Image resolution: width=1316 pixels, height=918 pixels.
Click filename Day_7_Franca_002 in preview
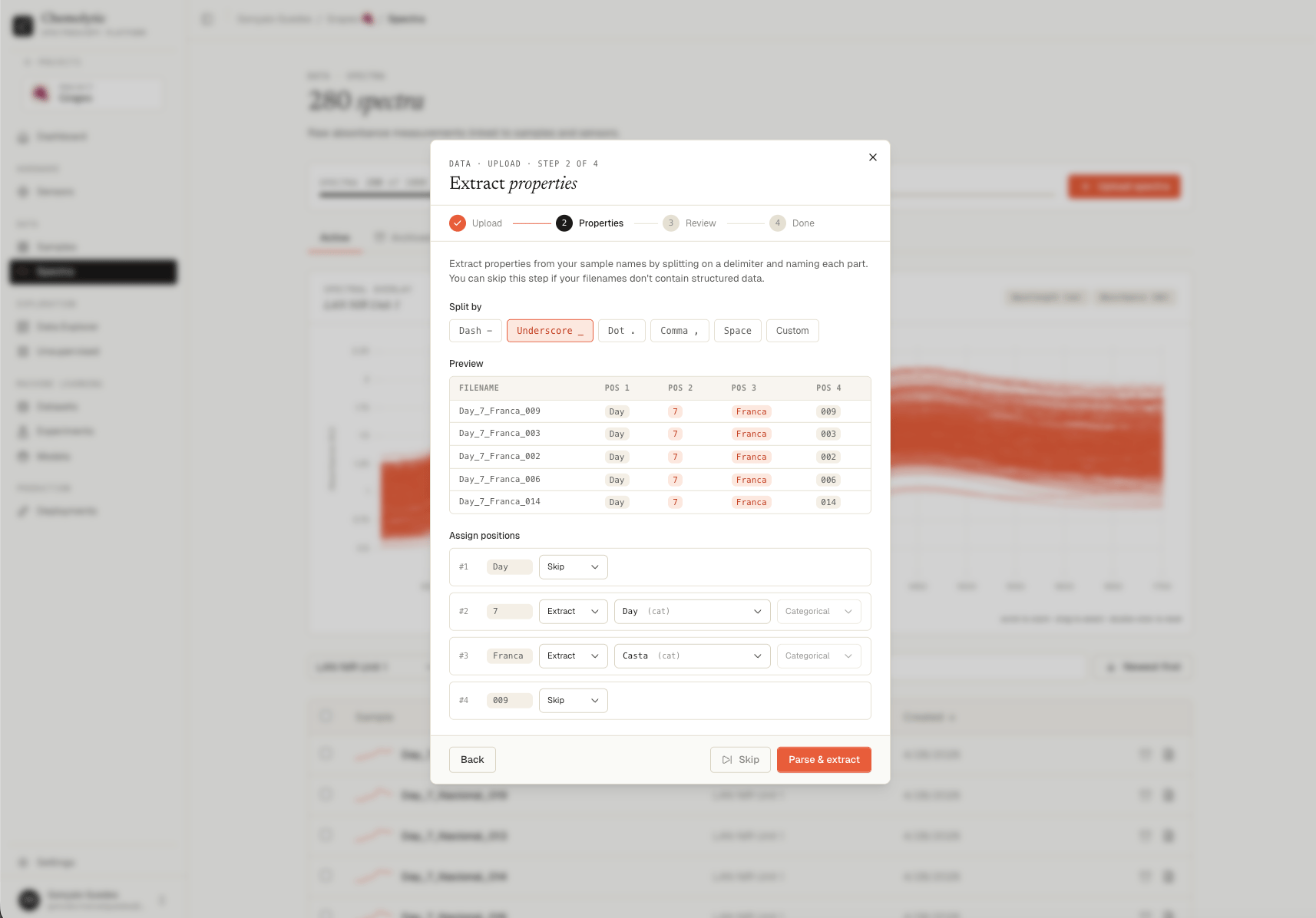(500, 457)
